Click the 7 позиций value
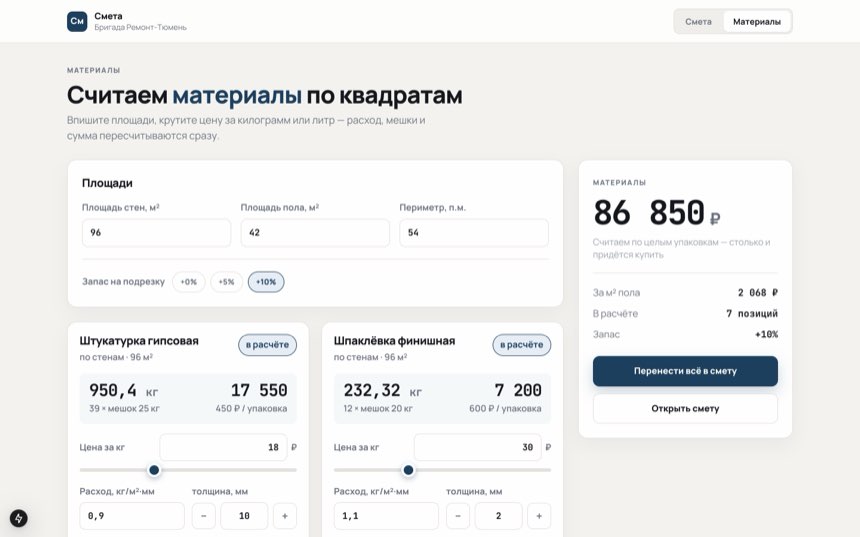This screenshot has height=537, width=860. 752,313
